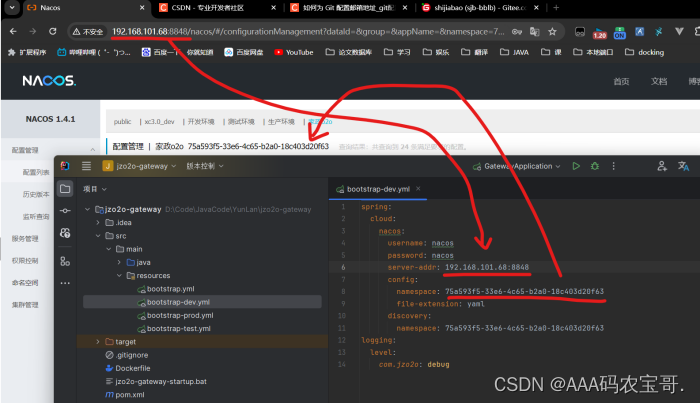Open 文档 in Nacos header
This screenshot has height=404, width=700.
(659, 81)
